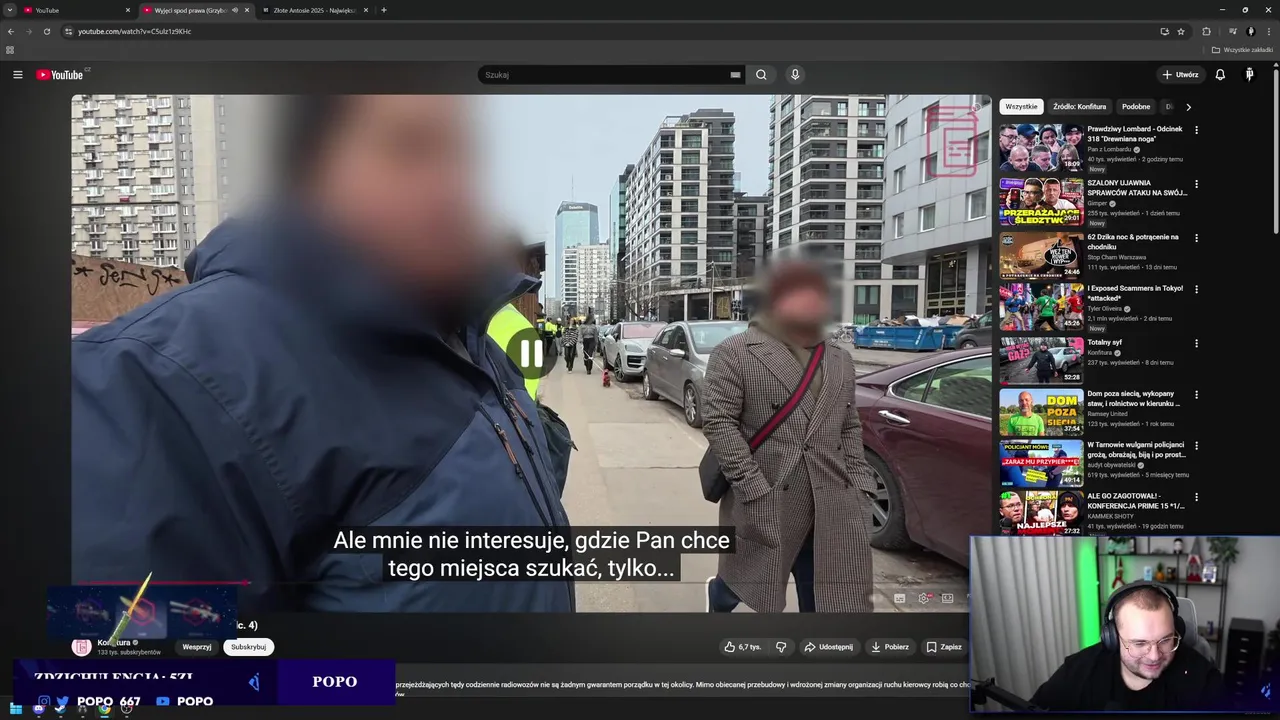Click the keyboard icon in search box

coord(735,75)
